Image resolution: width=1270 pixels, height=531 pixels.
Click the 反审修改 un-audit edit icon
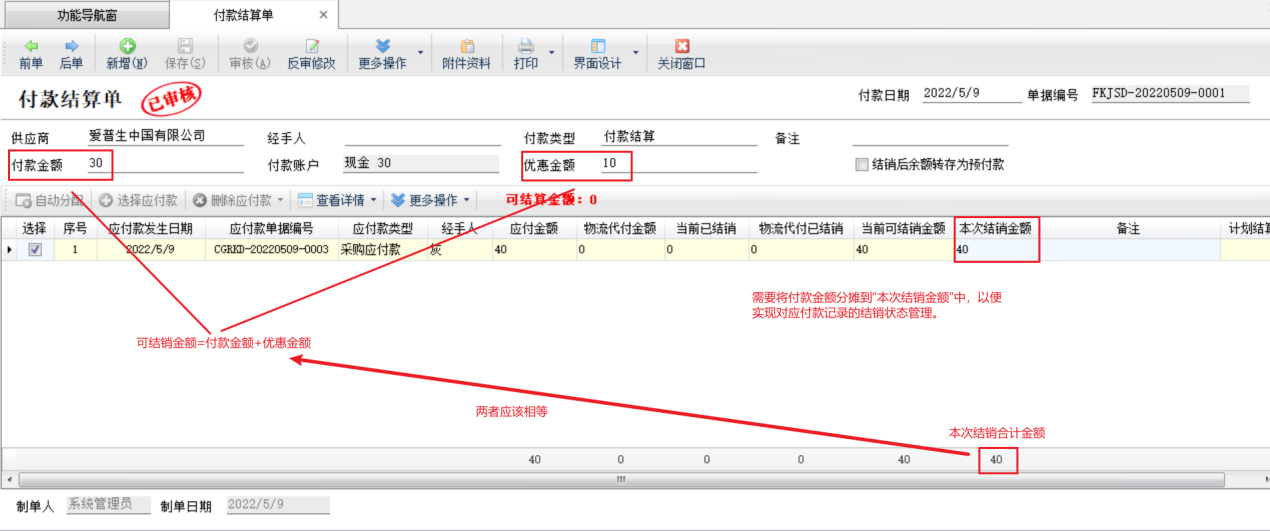point(312,47)
